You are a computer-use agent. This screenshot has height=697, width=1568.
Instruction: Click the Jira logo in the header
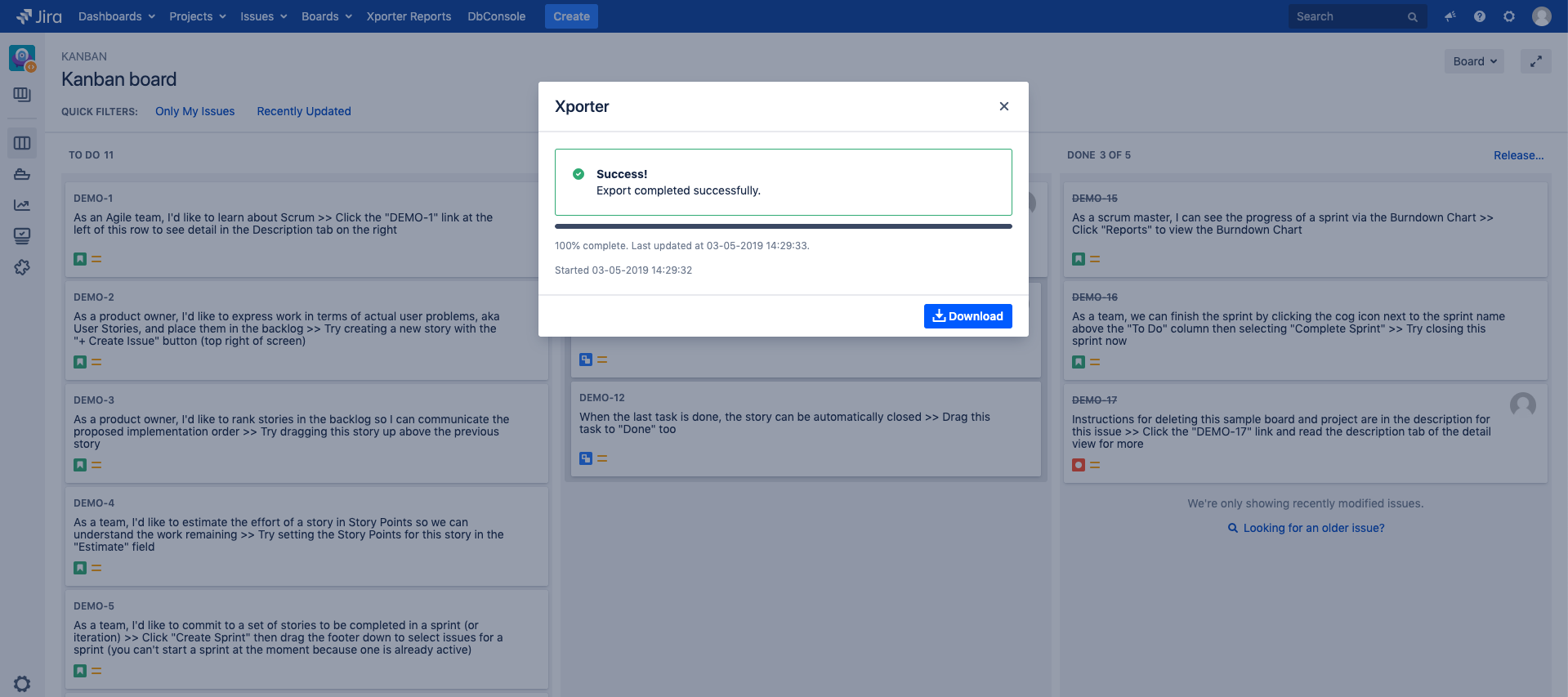[x=38, y=16]
